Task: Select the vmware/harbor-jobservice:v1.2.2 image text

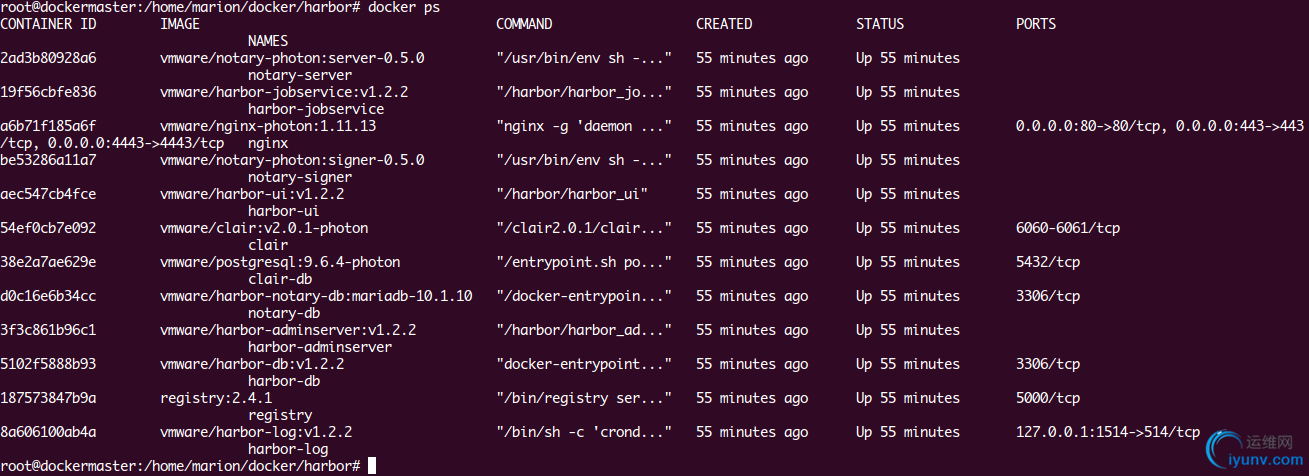Action: click(x=284, y=92)
